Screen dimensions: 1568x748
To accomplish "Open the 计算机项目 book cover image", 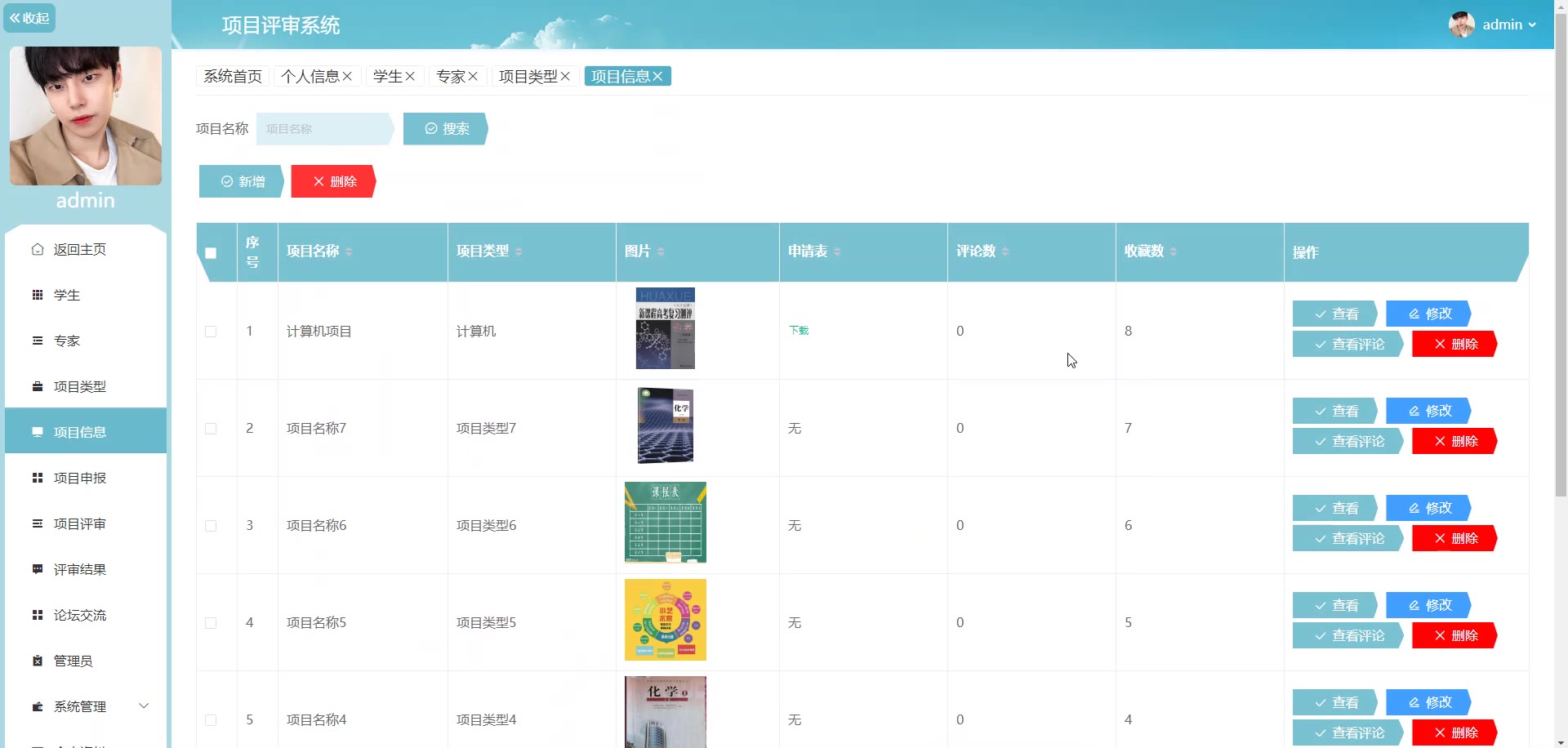I will [x=666, y=328].
